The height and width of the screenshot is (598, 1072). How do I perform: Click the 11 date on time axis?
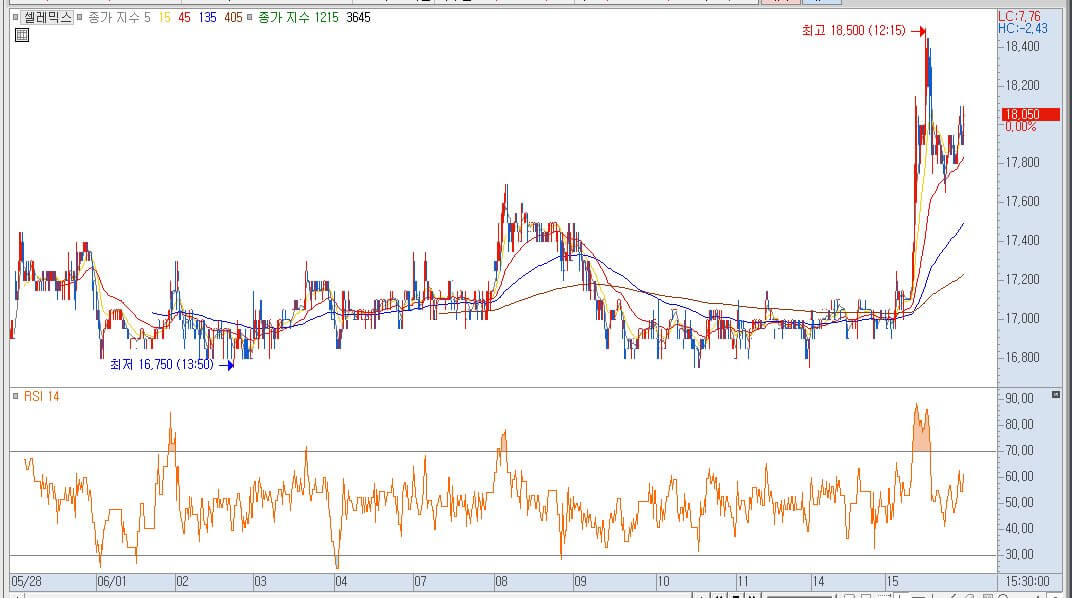tap(742, 582)
